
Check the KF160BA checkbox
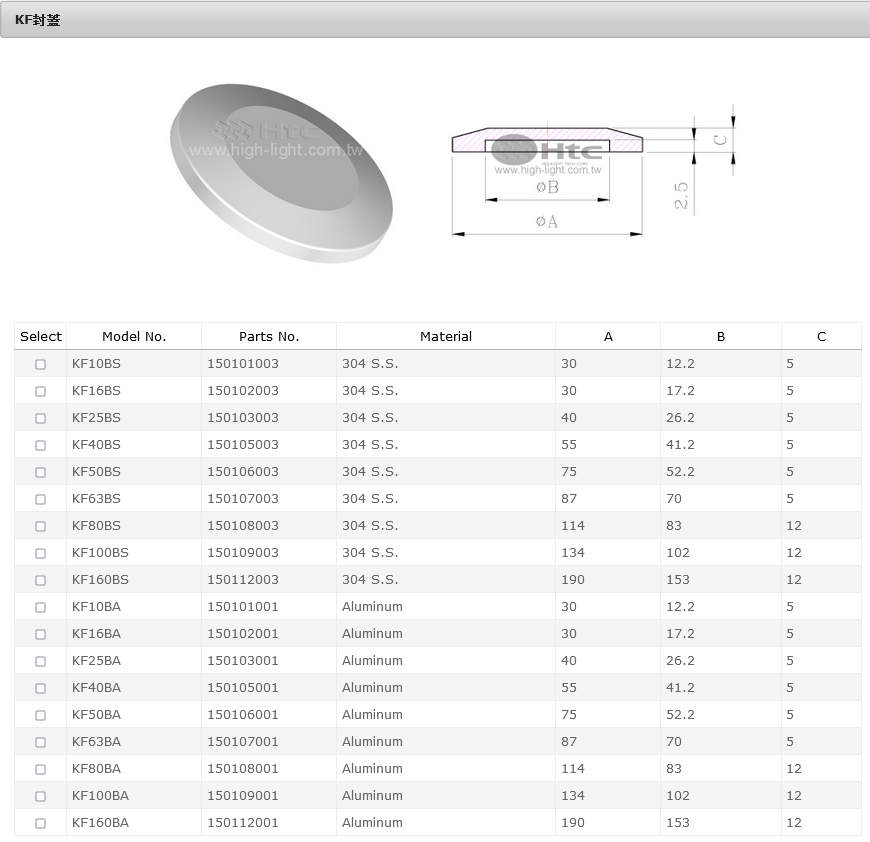(x=40, y=823)
